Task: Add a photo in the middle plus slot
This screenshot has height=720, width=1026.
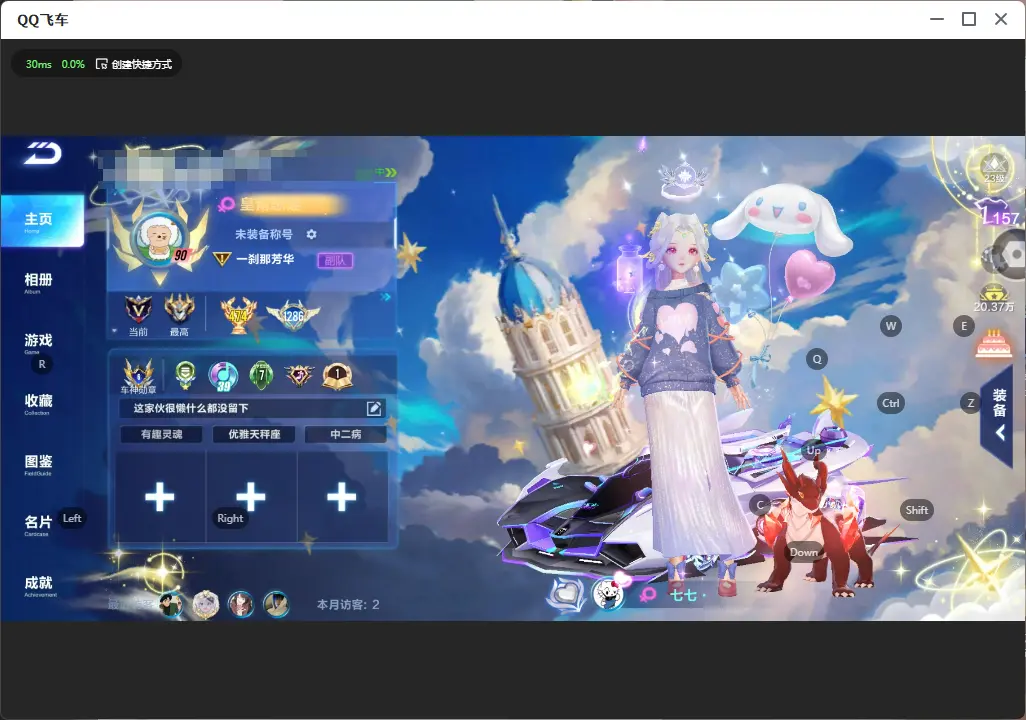Action: click(x=251, y=497)
